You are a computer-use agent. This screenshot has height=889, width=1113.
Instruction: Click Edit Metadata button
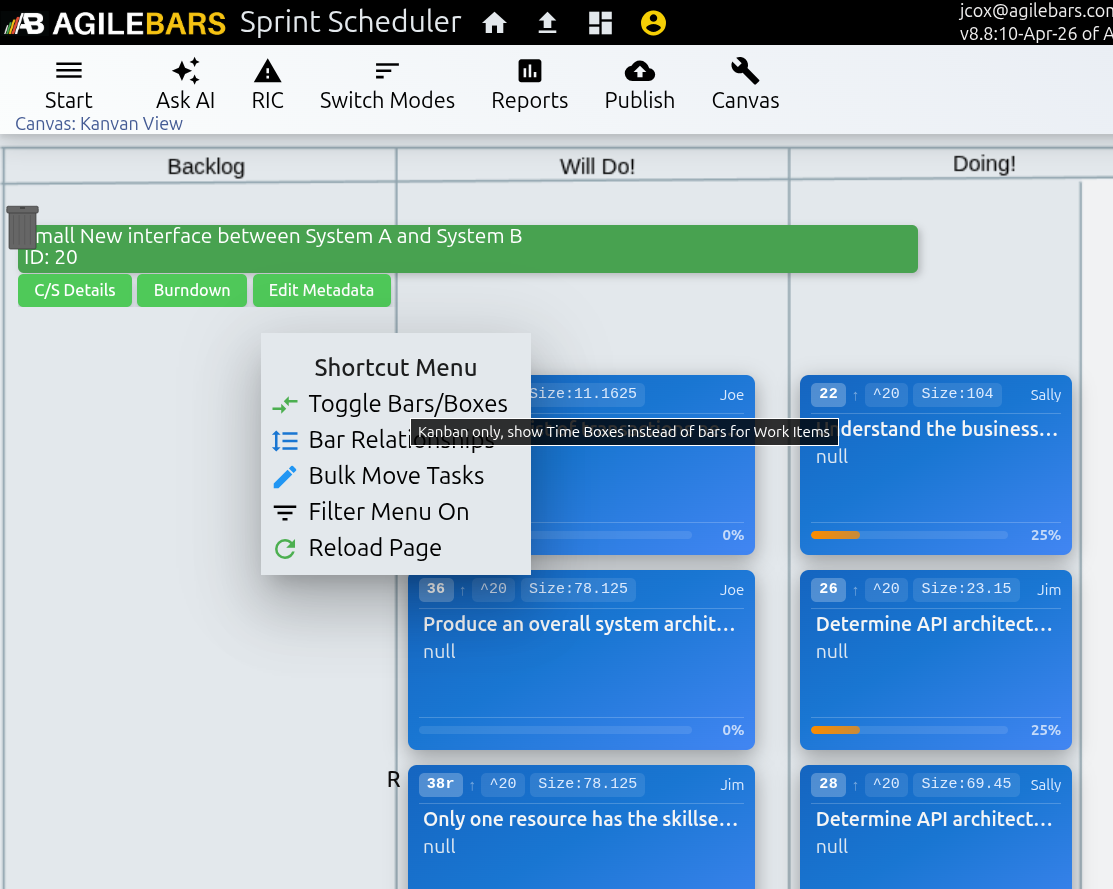tap(322, 290)
